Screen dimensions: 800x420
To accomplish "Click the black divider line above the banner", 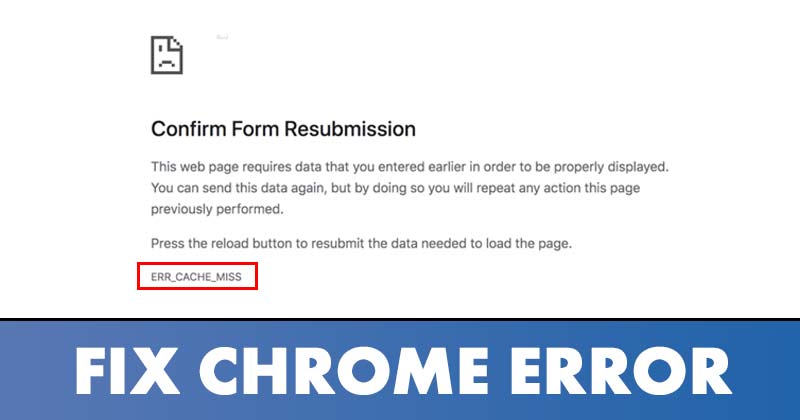I will (x=400, y=320).
